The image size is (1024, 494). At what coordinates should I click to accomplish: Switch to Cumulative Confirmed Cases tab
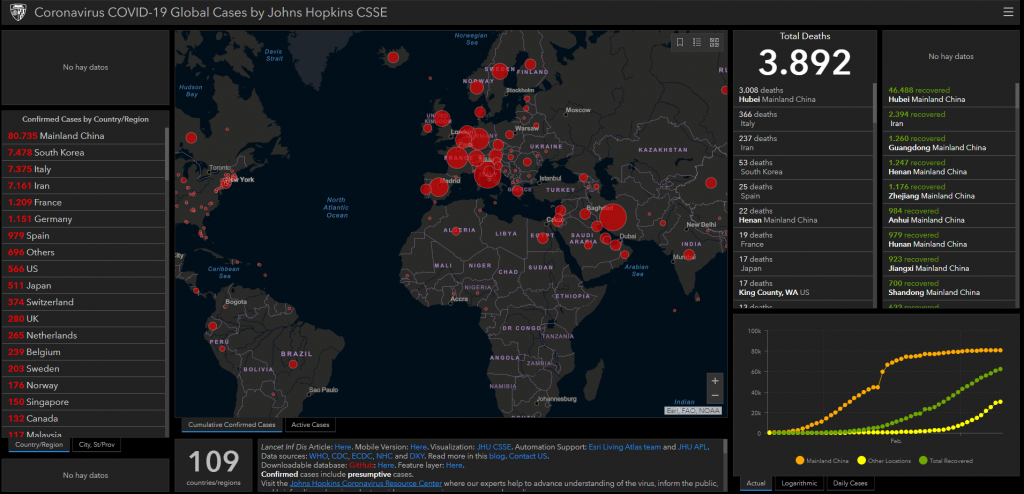point(232,425)
